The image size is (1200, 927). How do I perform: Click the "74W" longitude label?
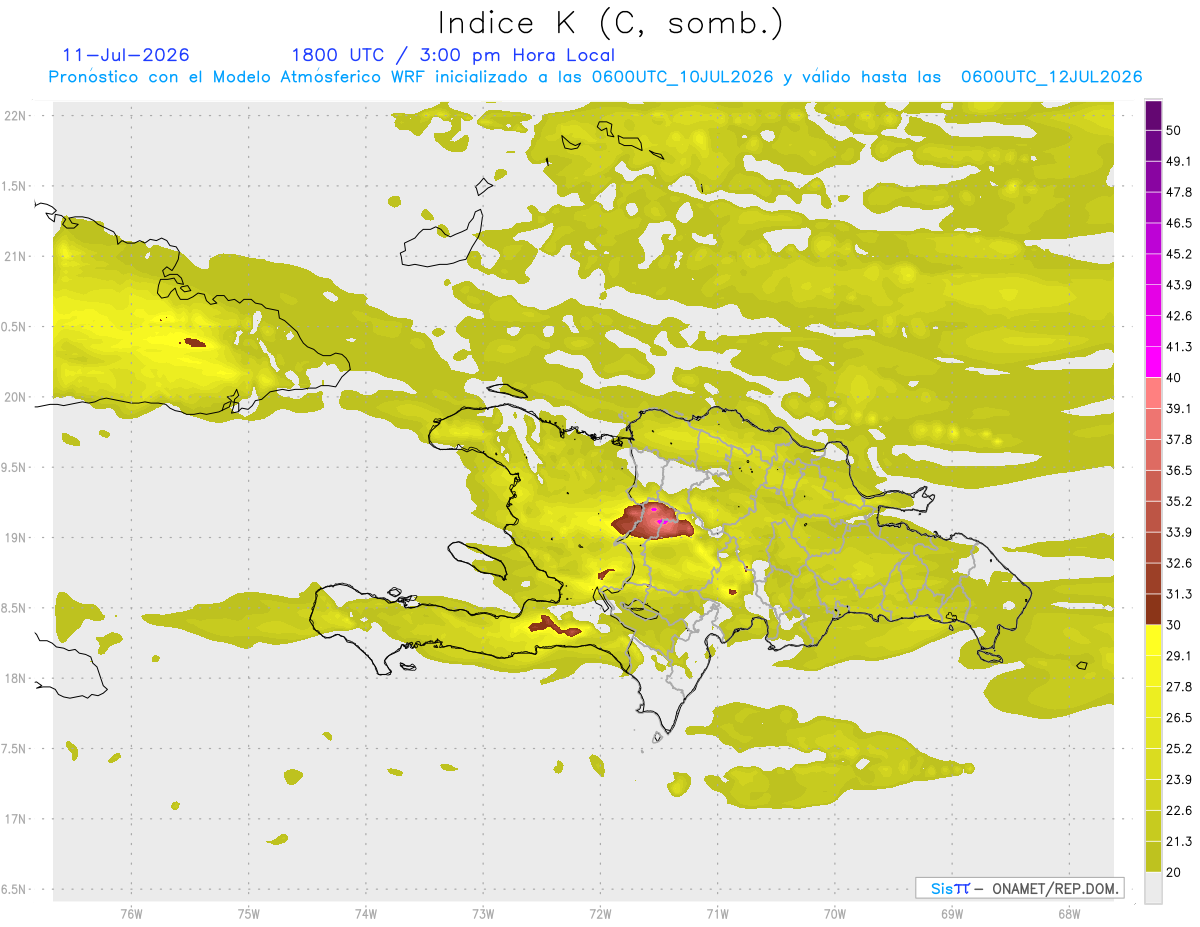click(365, 913)
